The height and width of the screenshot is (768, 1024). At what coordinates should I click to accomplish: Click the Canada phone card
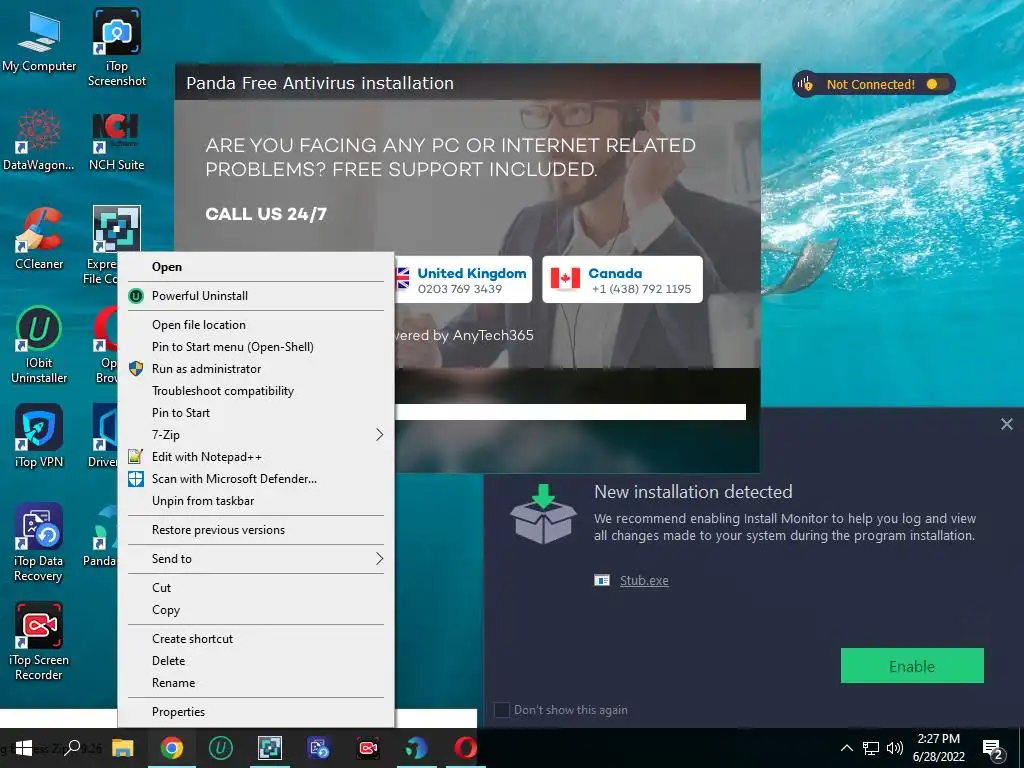point(622,280)
